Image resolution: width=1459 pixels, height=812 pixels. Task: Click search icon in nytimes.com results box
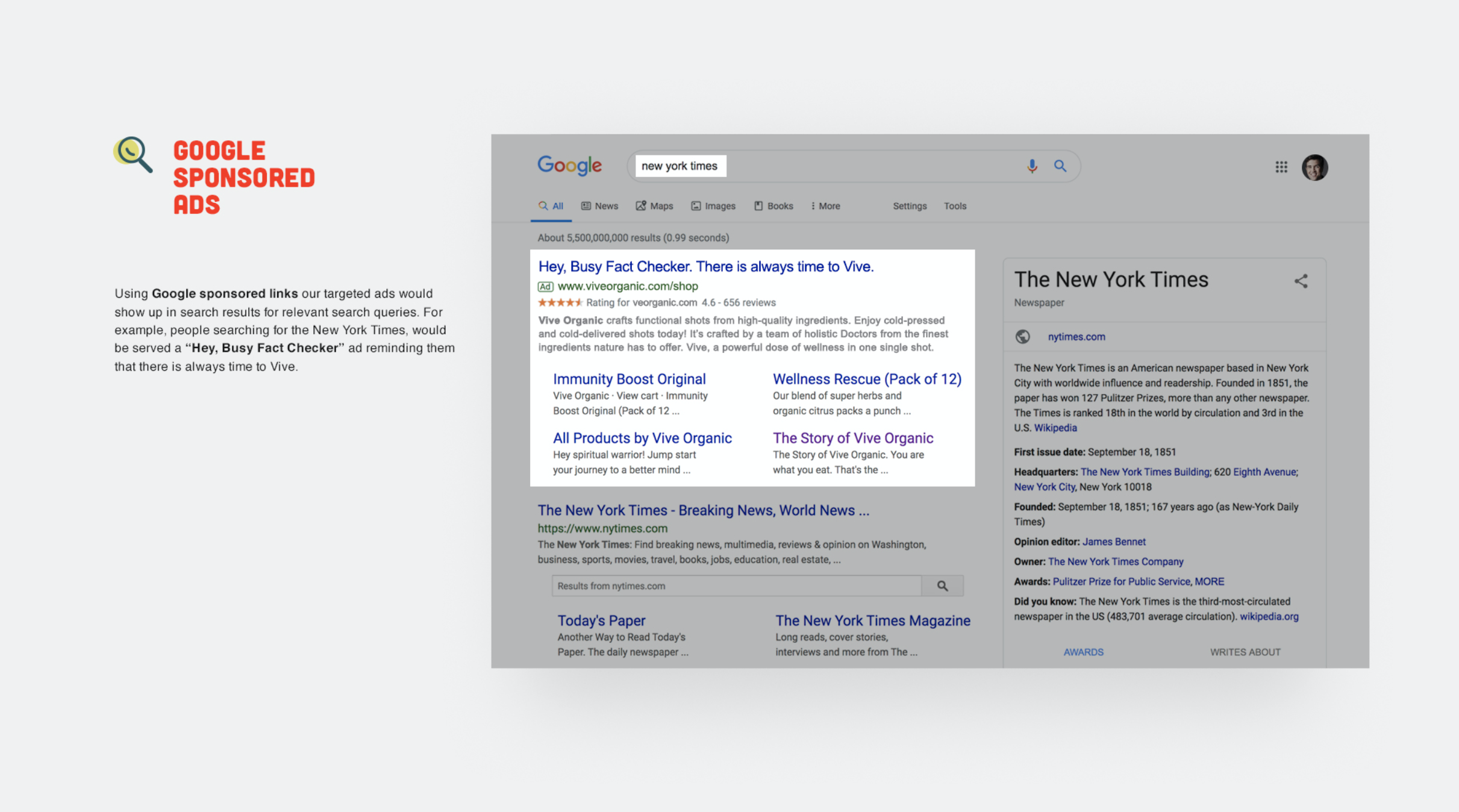point(942,586)
